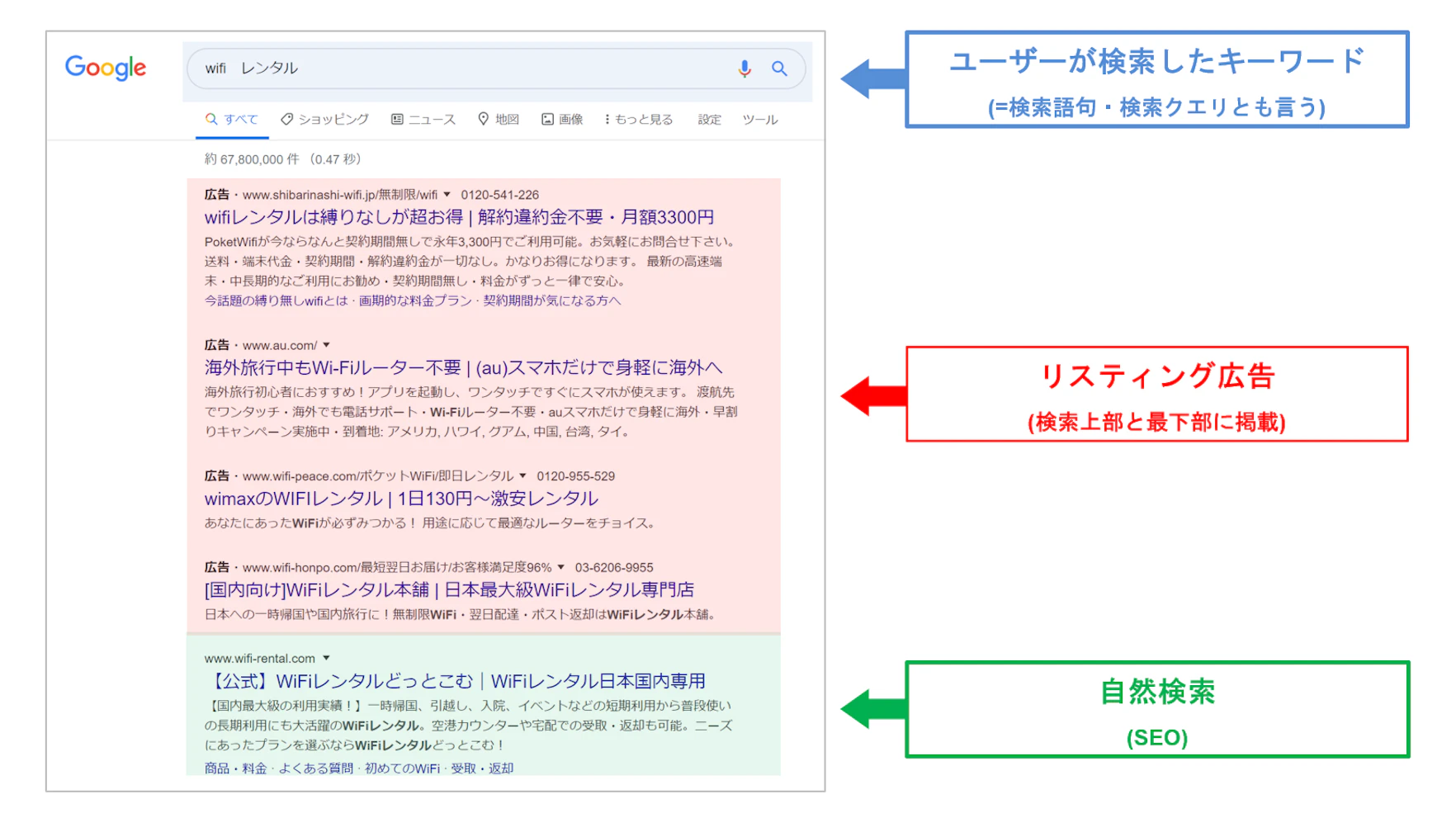Expand dropdown arrow beside wifi-peace.com ad URL

click(x=522, y=476)
